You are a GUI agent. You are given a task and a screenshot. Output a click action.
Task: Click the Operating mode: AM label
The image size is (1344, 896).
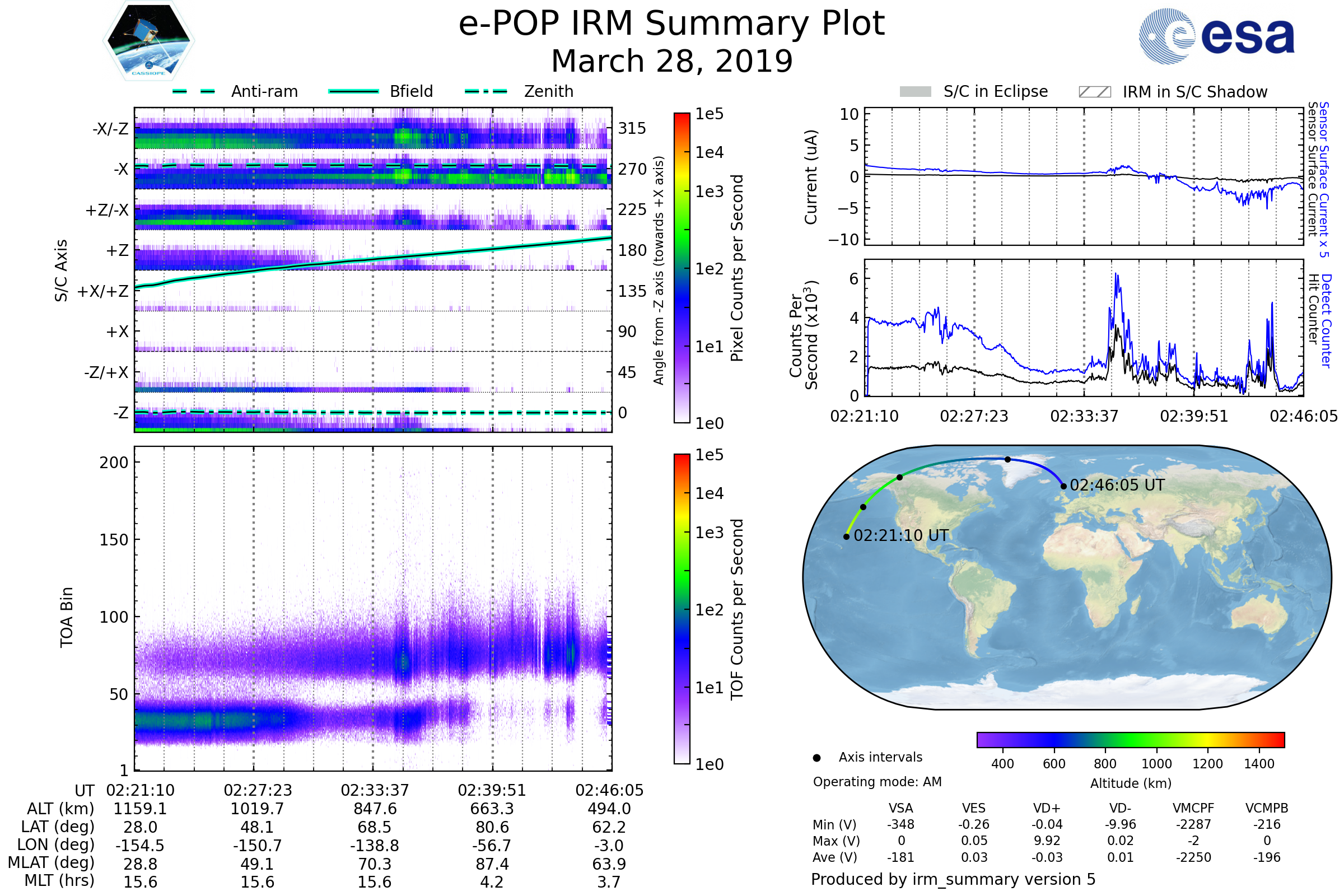(x=877, y=782)
